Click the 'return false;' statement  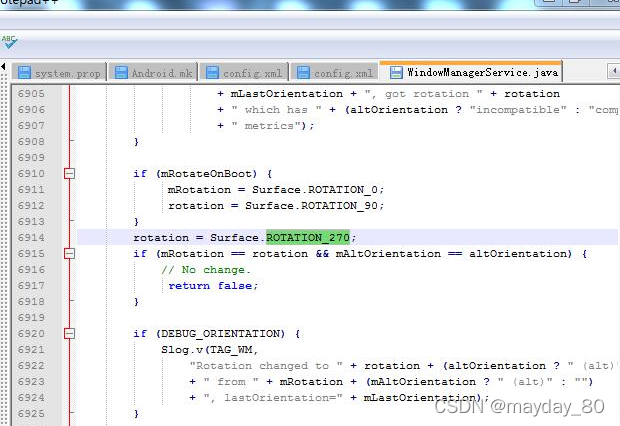click(213, 286)
